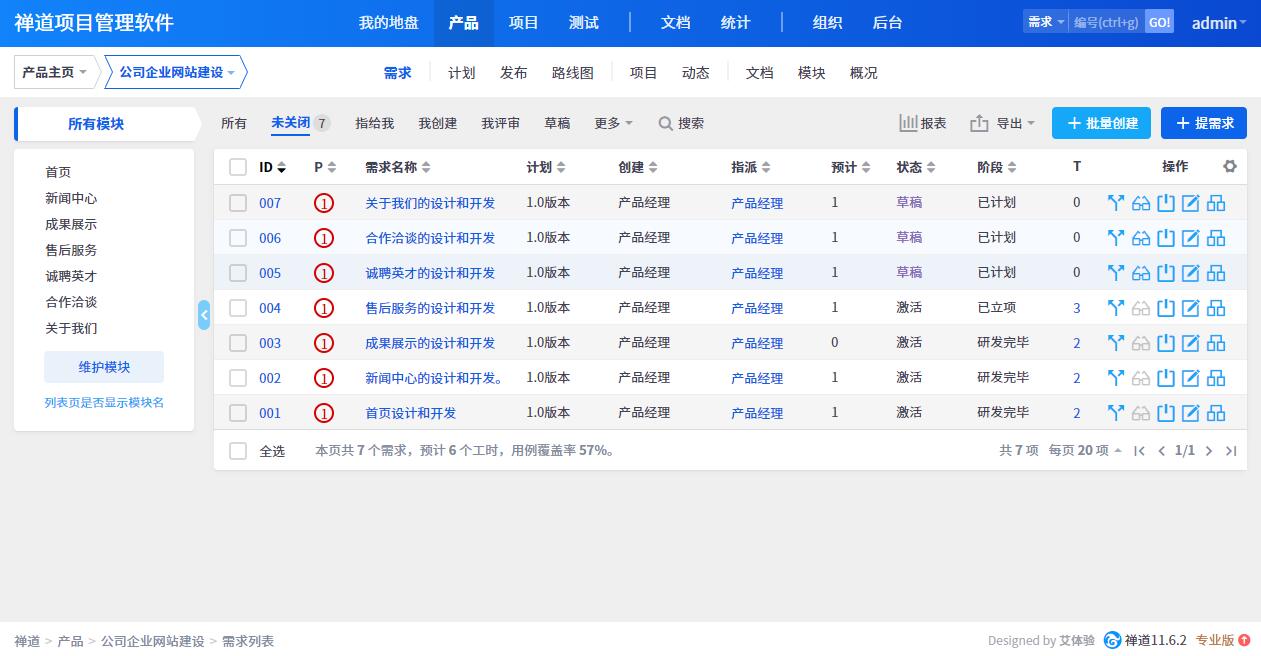The width and height of the screenshot is (1261, 656).
Task: Click the close icon for story 005
Action: pyautogui.click(x=1166, y=273)
